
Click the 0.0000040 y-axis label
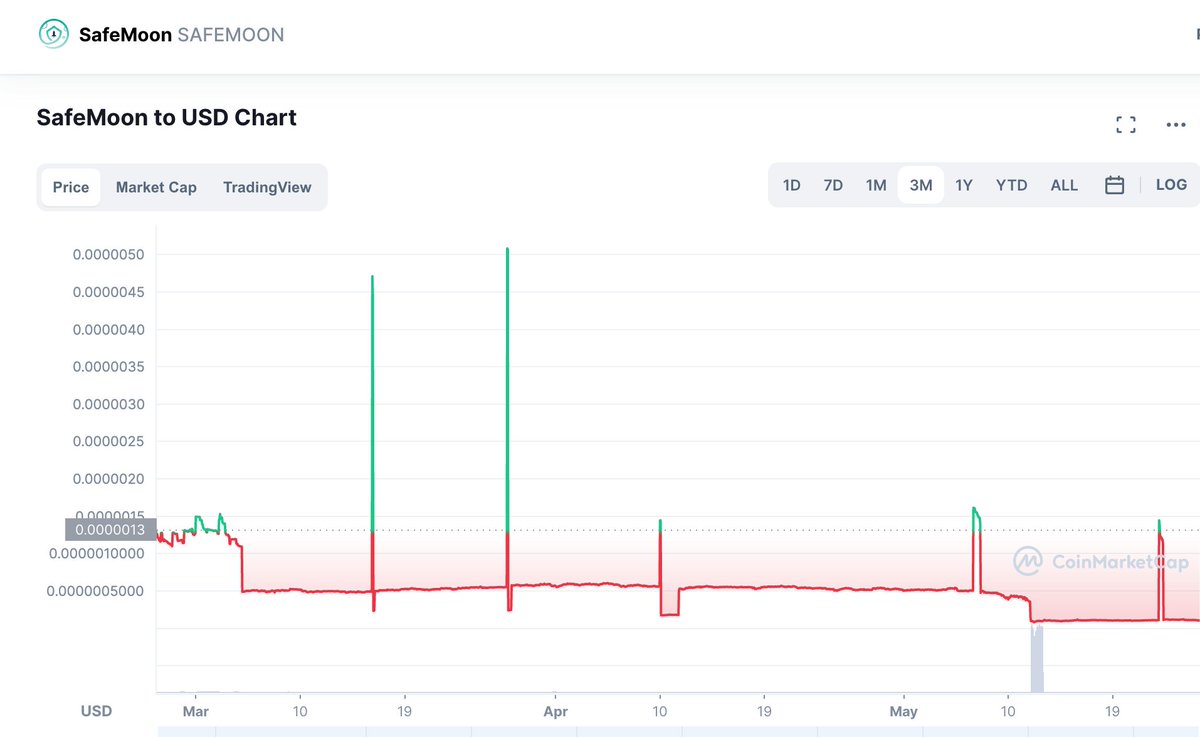click(x=108, y=330)
